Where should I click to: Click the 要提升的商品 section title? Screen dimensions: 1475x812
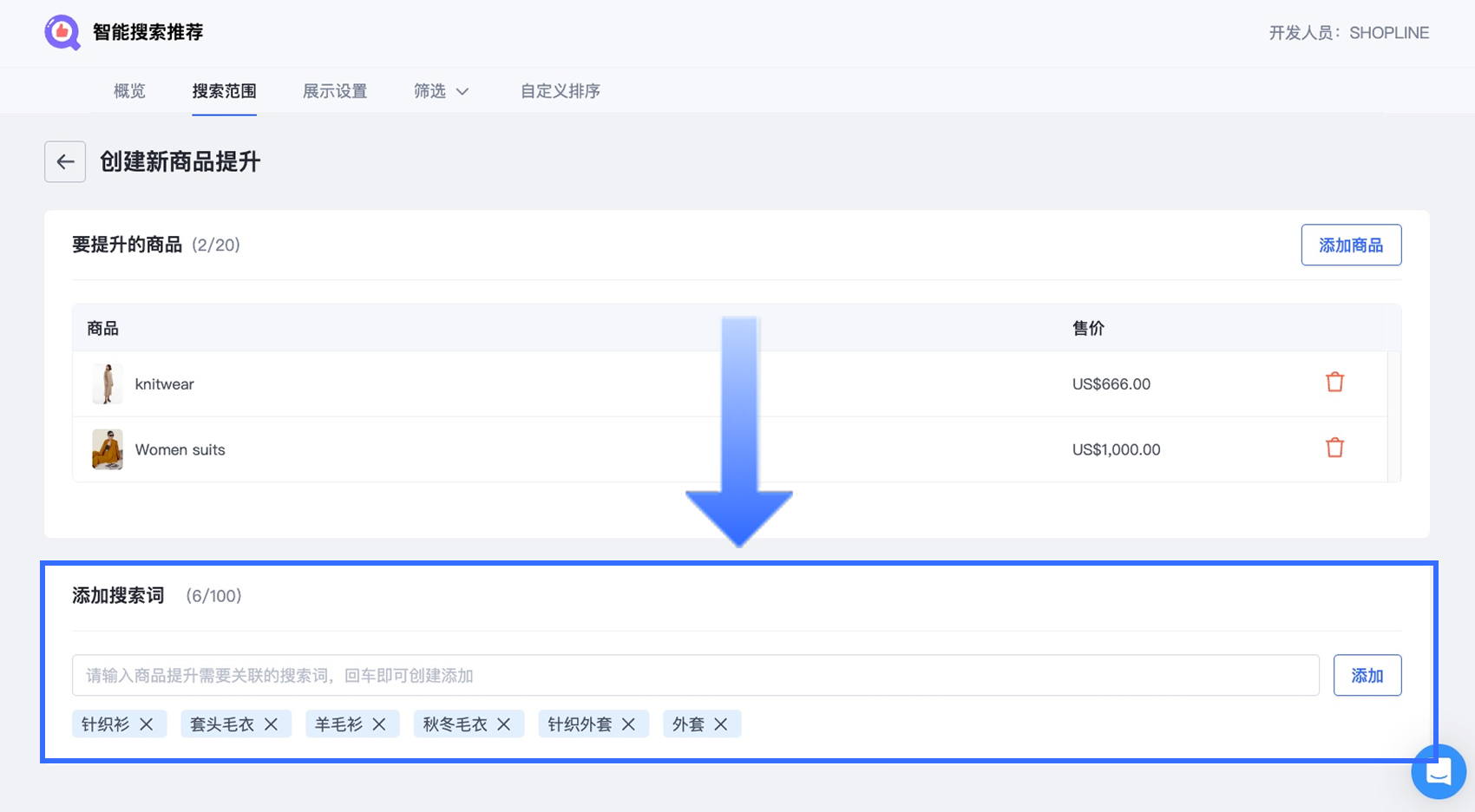click(x=128, y=245)
